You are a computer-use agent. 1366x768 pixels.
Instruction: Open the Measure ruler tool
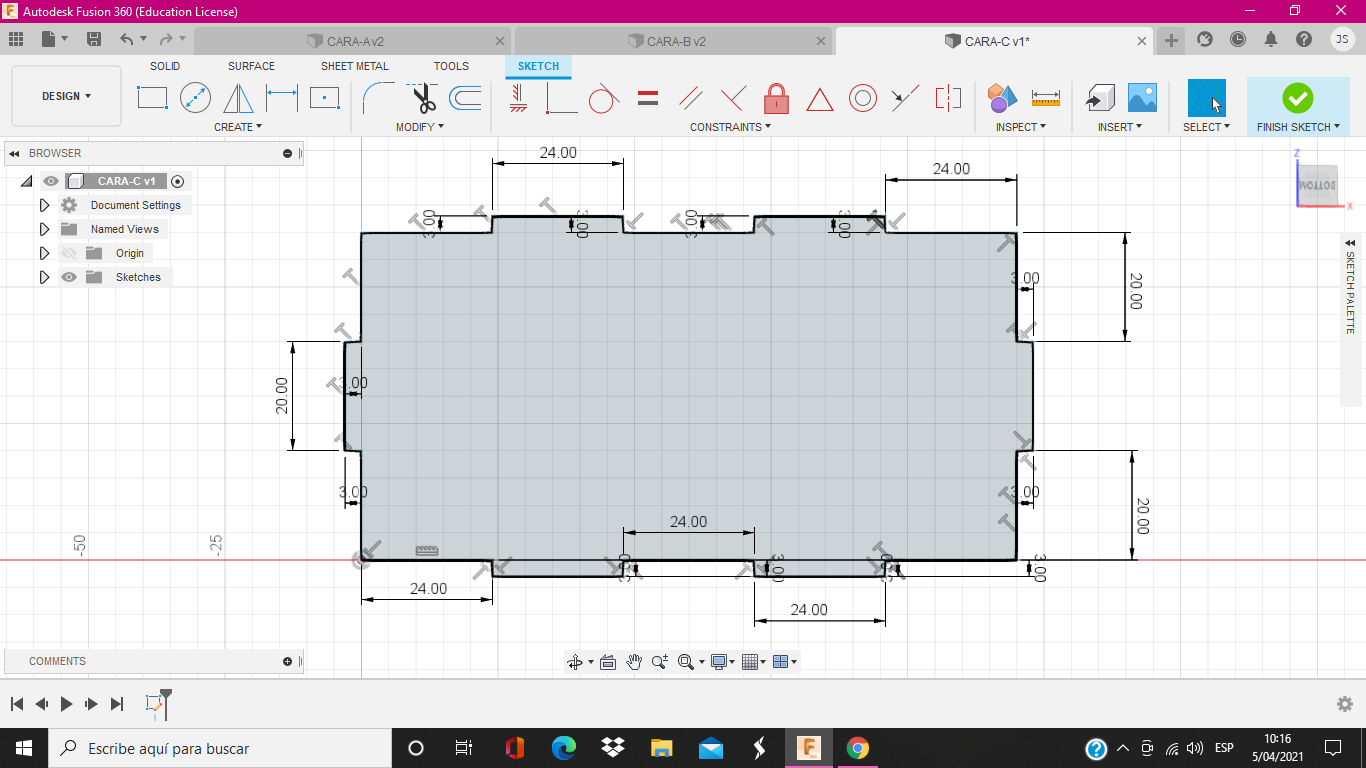point(1045,98)
